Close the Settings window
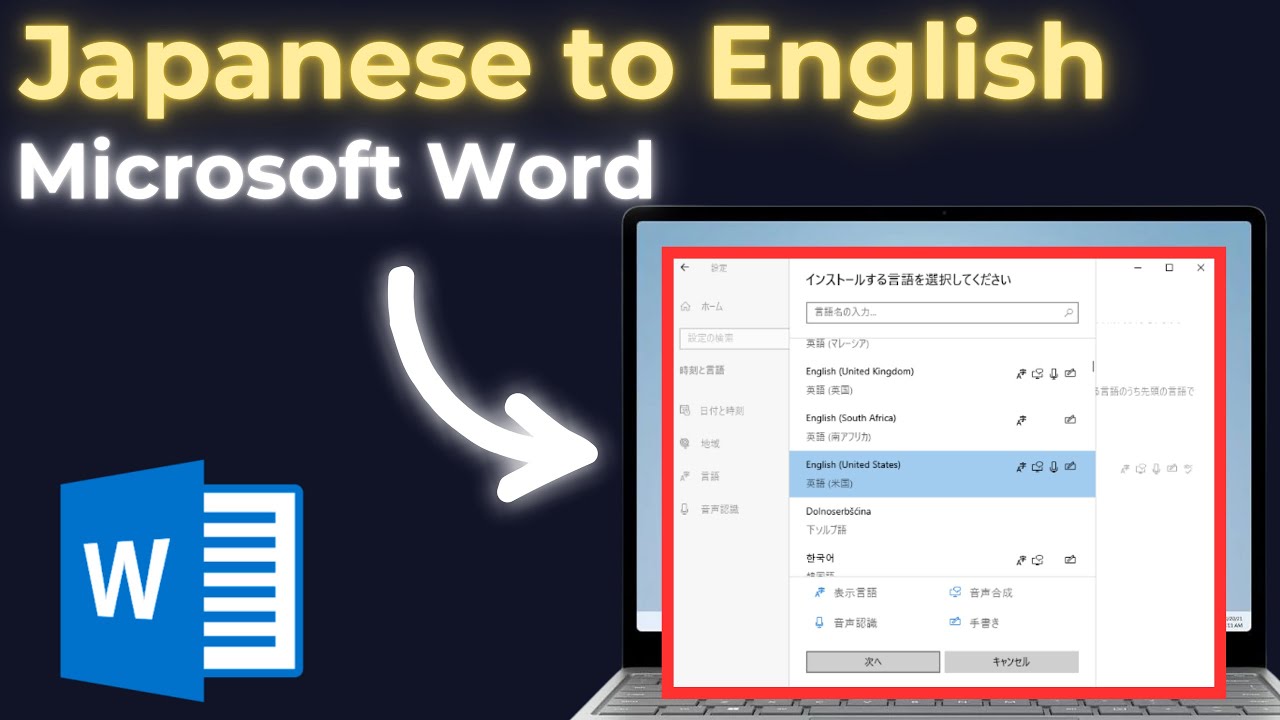 1201,268
